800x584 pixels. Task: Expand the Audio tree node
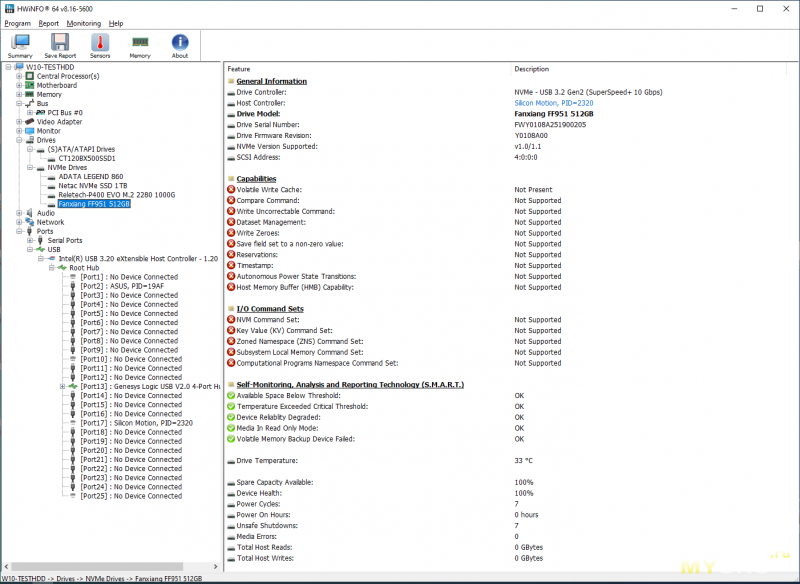click(19, 213)
